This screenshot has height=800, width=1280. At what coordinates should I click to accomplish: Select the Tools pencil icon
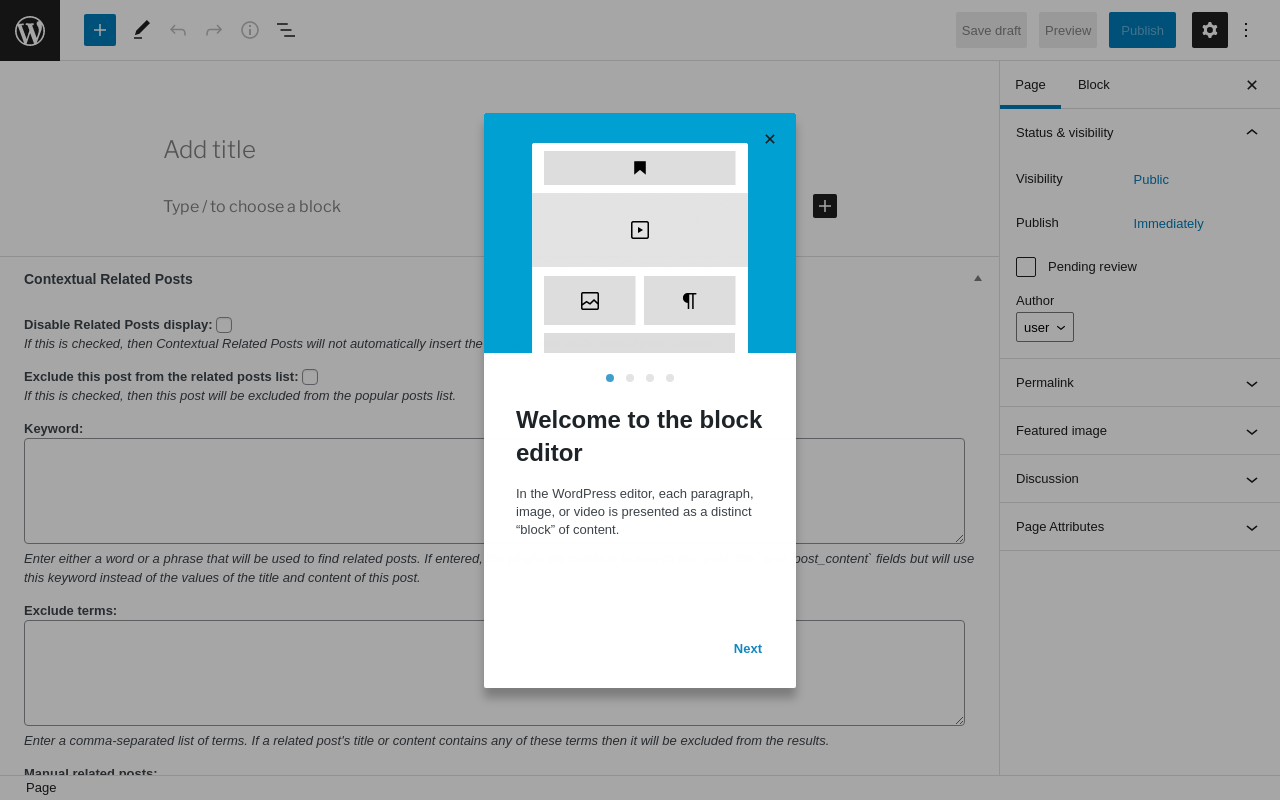142,30
